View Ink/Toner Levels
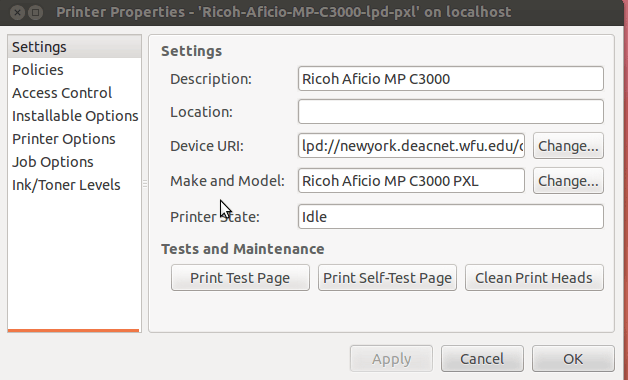This screenshot has height=380, width=628. pos(74,185)
